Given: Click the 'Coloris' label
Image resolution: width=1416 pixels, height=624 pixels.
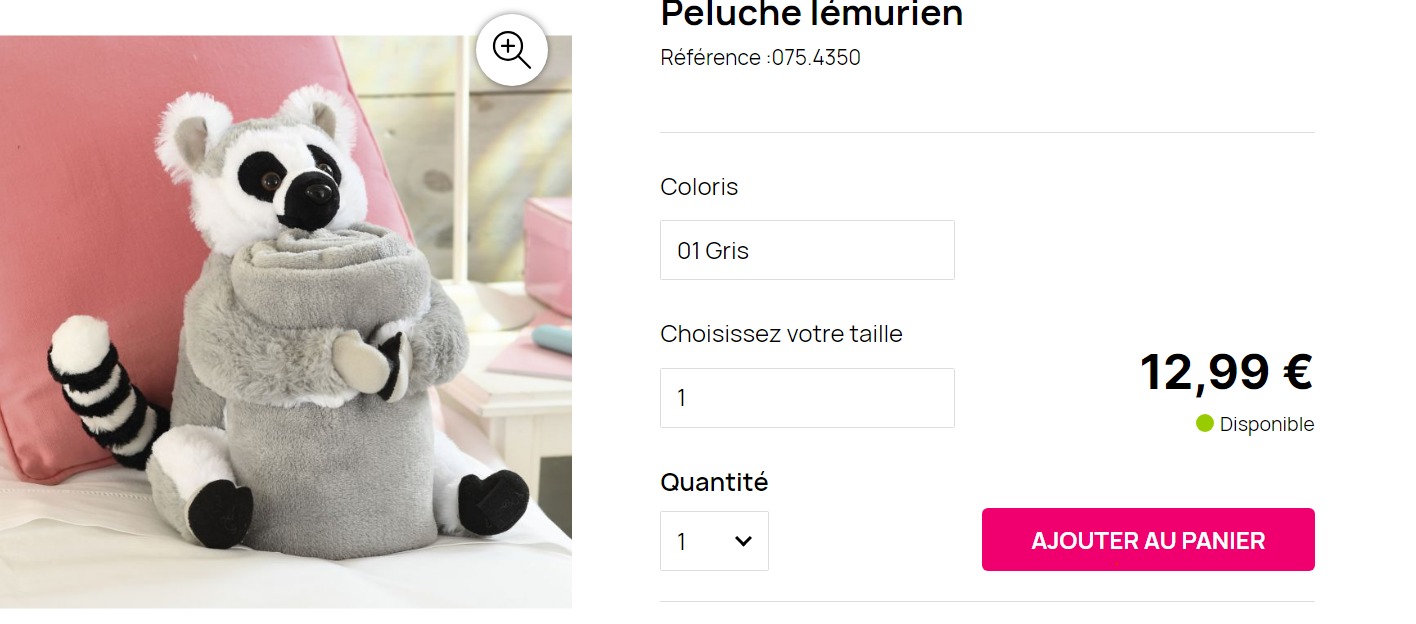Looking at the screenshot, I should (699, 187).
